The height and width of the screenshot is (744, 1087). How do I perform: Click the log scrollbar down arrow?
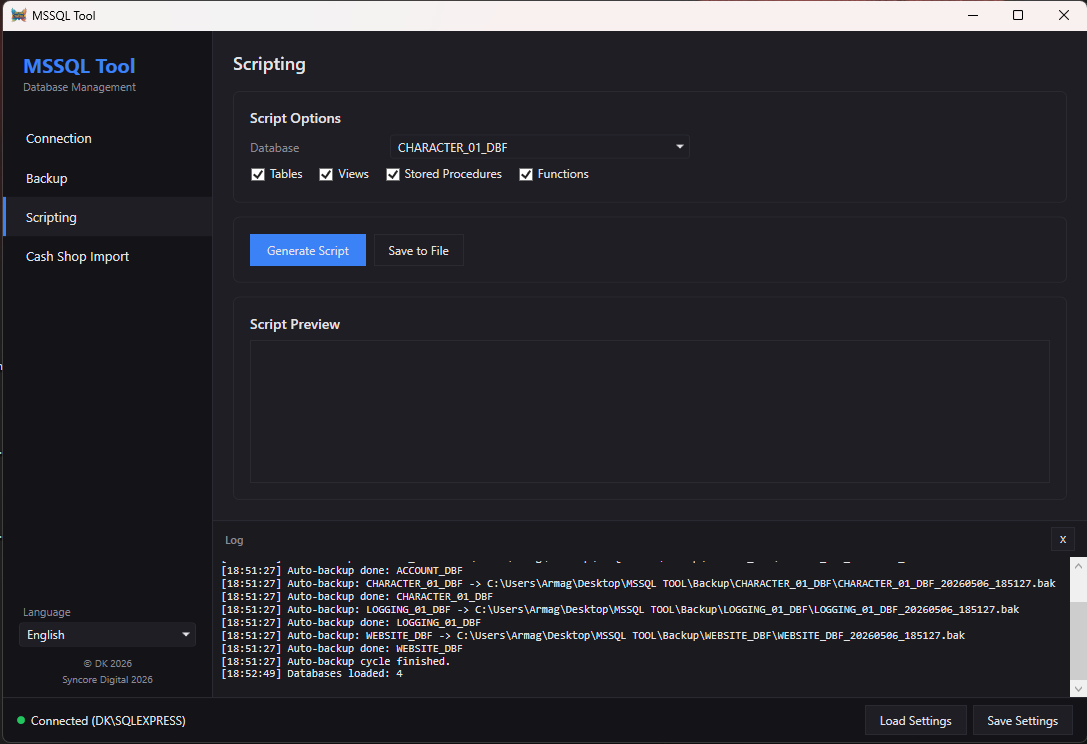tap(1078, 689)
